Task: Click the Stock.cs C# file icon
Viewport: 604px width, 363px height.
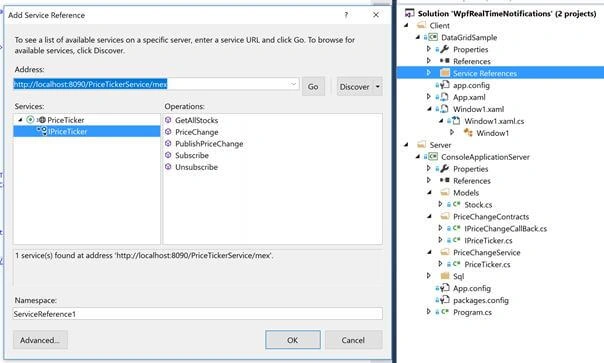Action: pos(456,204)
